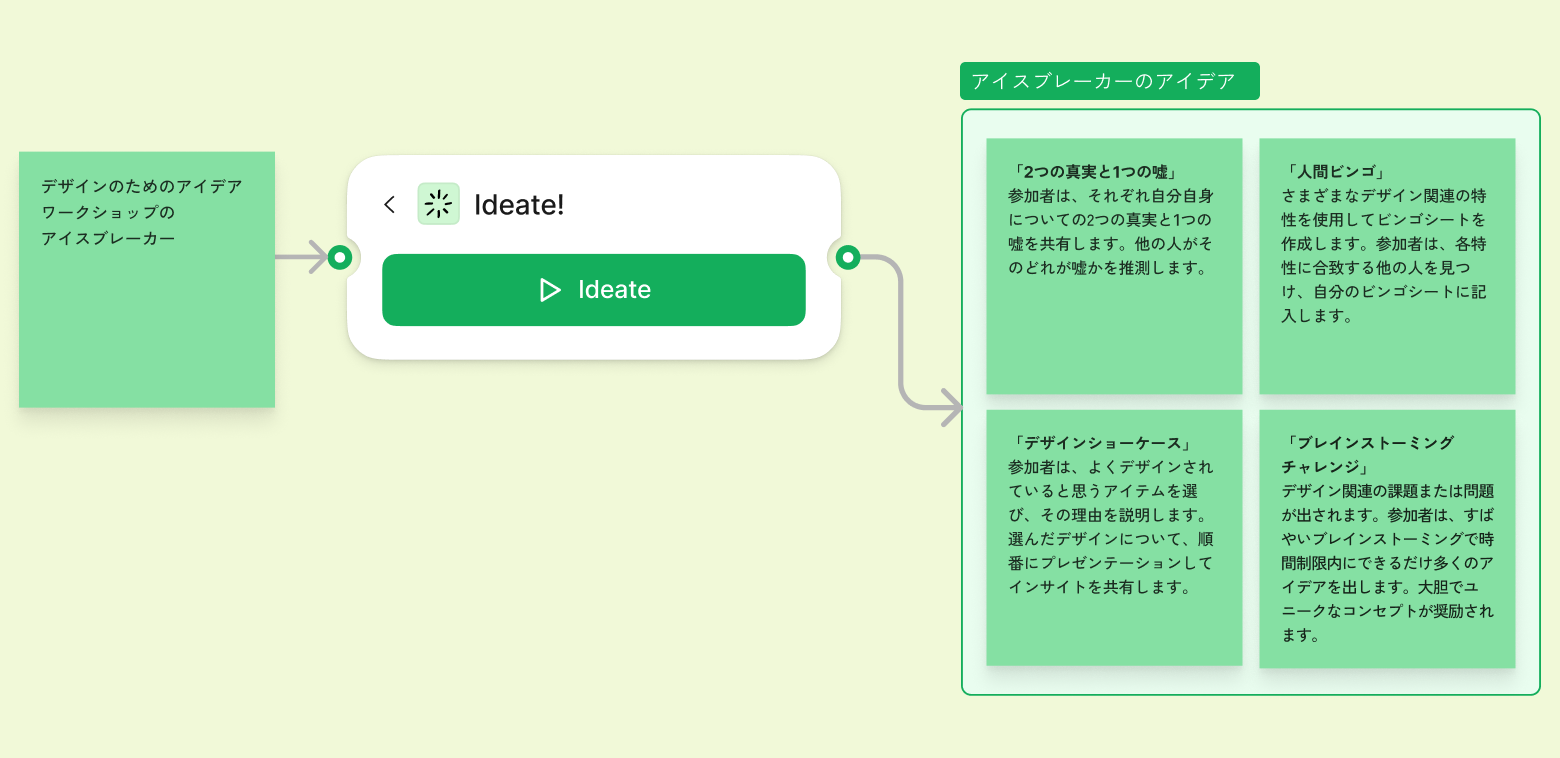
Task: Select the play triangle inside the Ideate button
Action: tap(548, 290)
